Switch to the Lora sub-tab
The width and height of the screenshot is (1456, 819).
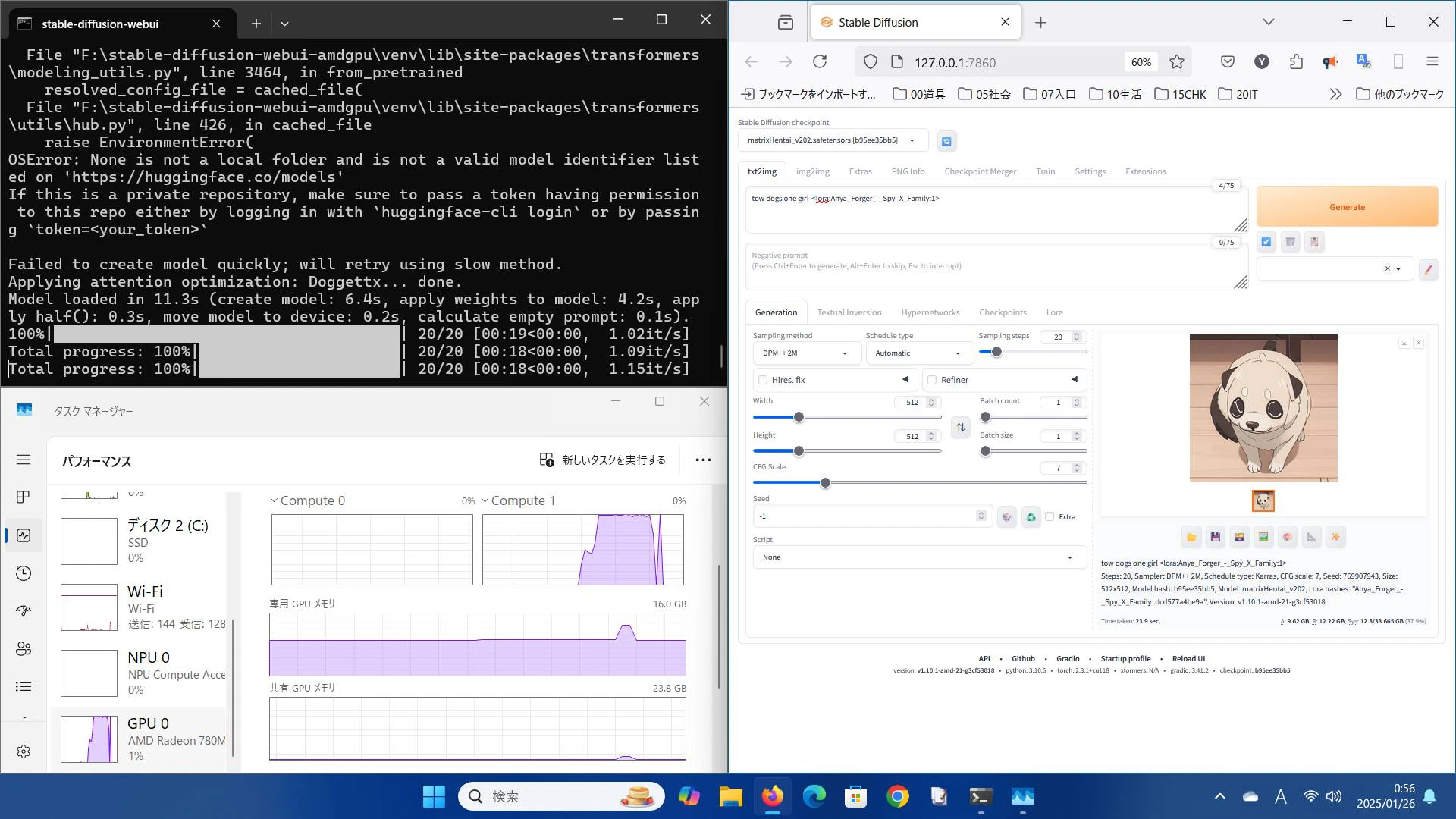(x=1054, y=313)
